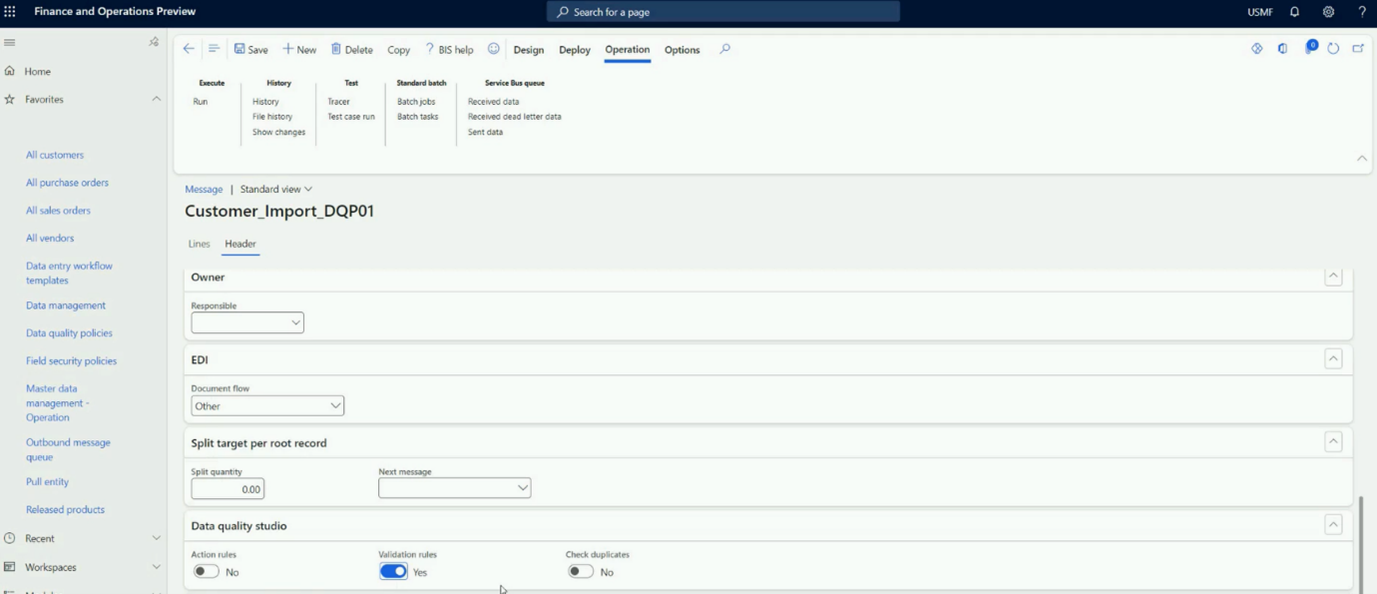
Task: Select the Operation tab
Action: (x=627, y=50)
